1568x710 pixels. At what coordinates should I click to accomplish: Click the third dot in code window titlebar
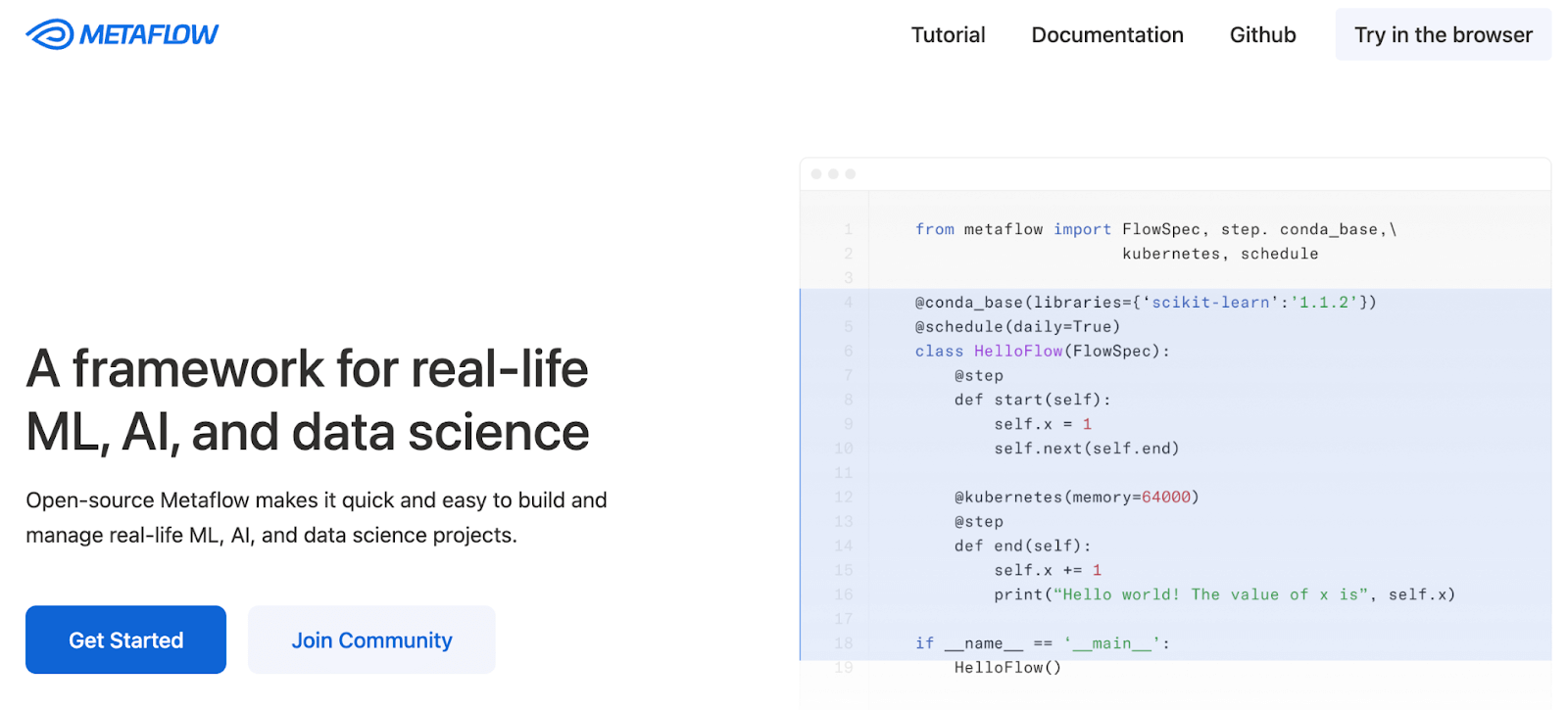click(850, 174)
